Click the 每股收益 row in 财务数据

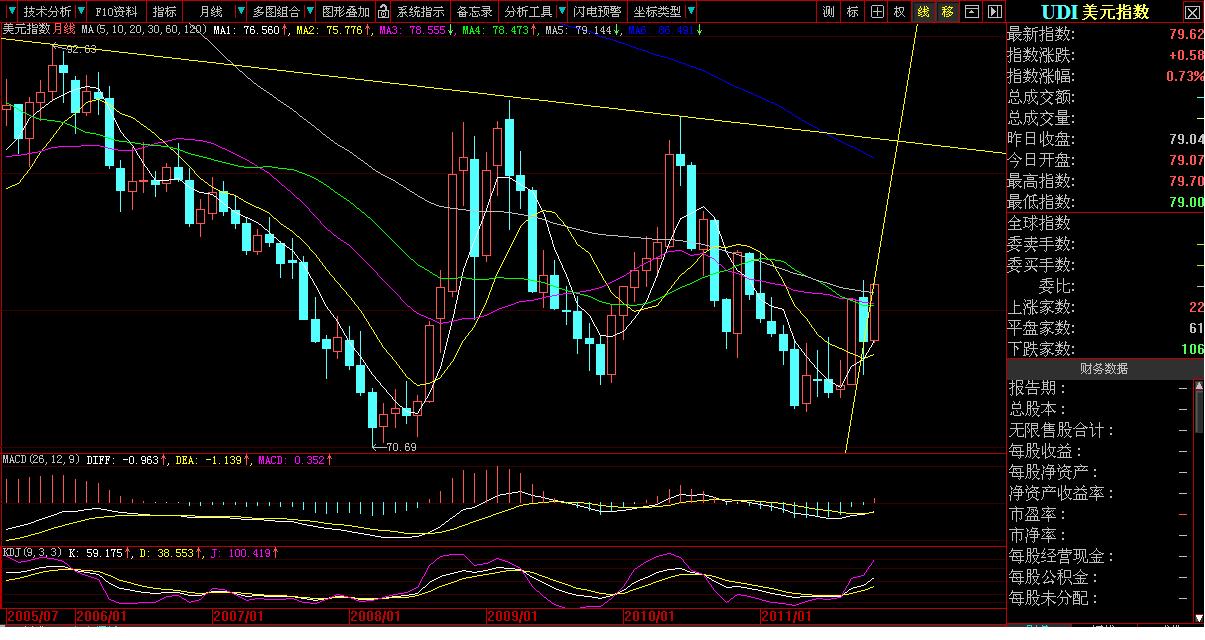(1099, 451)
